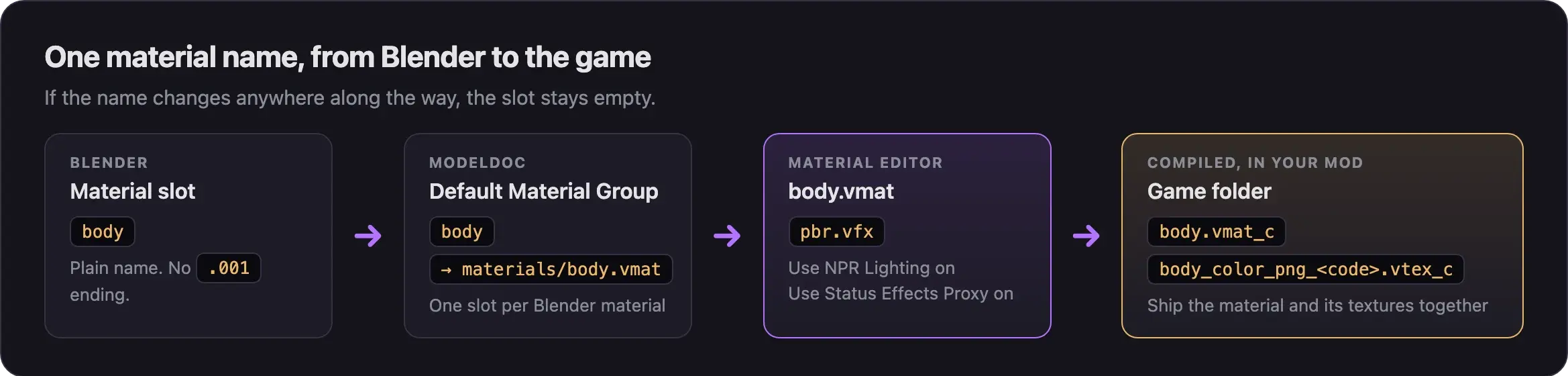The height and width of the screenshot is (376, 1568).
Task: Select the "COMPILED, IN YOUR MOD" label
Action: (x=1255, y=162)
